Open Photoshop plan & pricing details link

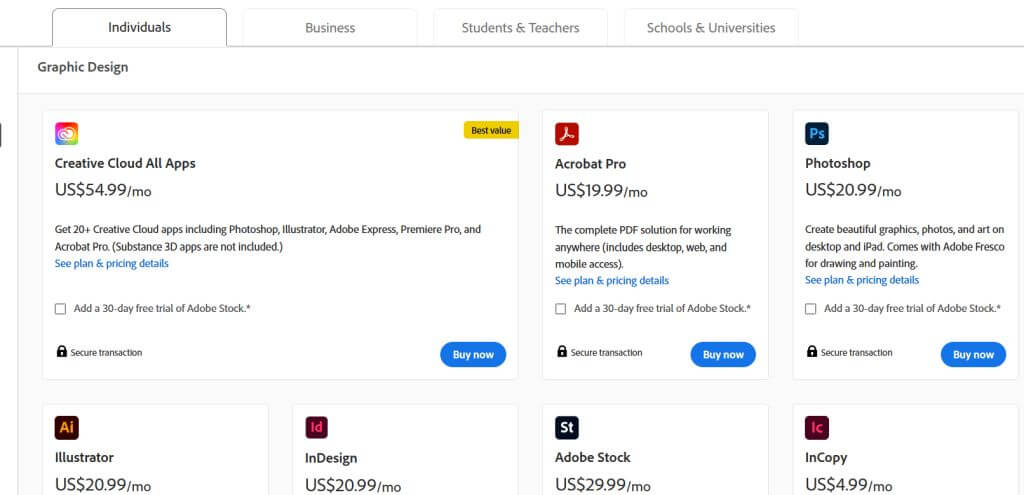coord(862,280)
